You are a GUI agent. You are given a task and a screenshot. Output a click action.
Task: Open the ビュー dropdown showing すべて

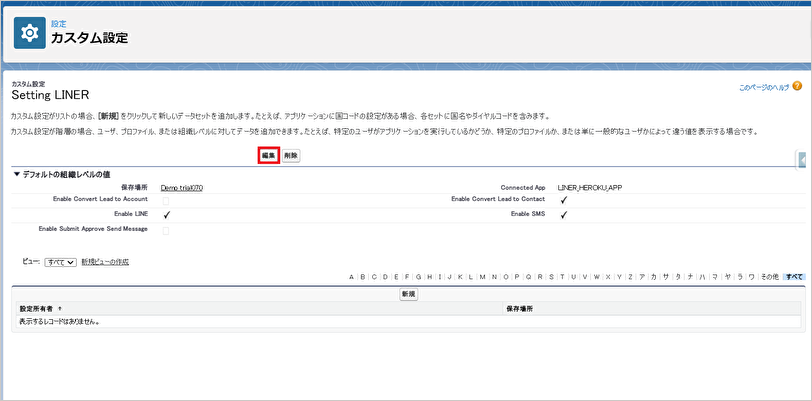(61, 263)
